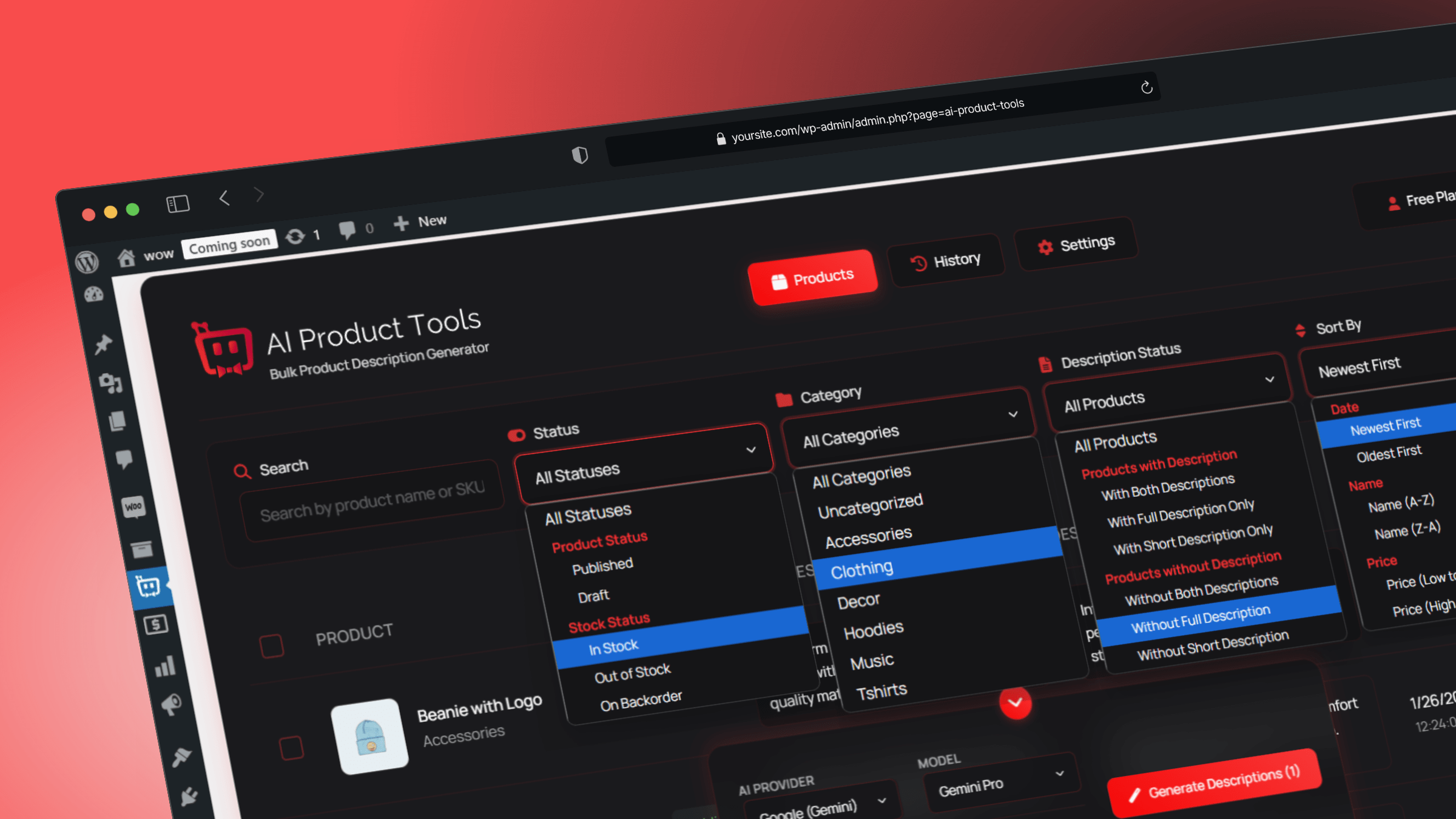Open the Products archive box icon in sidebar
This screenshot has width=1456, height=819.
coord(142,549)
